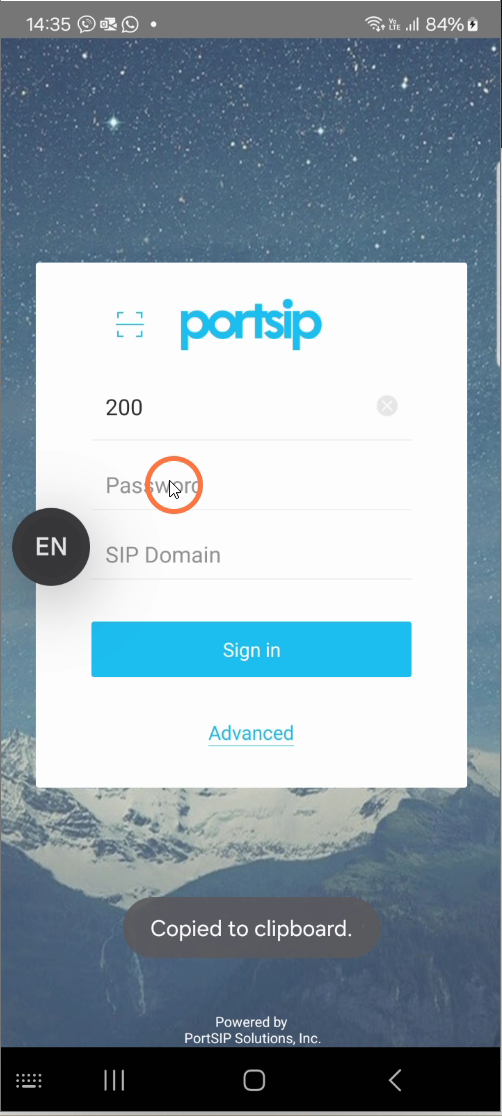Viewport: 502px width, 1116px height.
Task: Focus the SIP Domain input field
Action: (251, 555)
